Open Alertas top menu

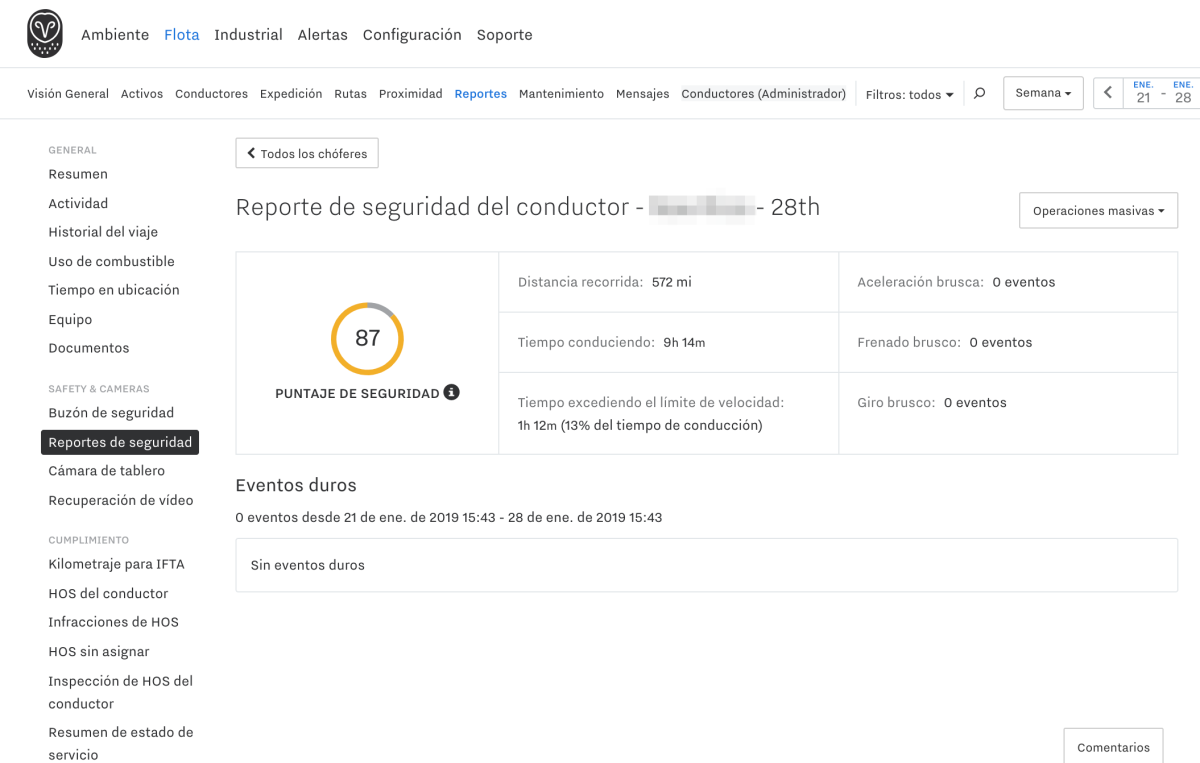pos(322,34)
